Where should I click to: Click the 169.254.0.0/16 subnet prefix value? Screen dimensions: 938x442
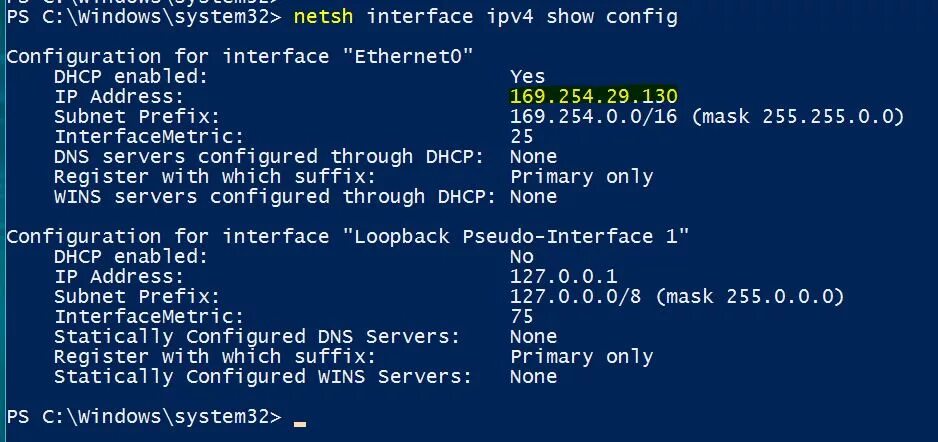pos(593,116)
